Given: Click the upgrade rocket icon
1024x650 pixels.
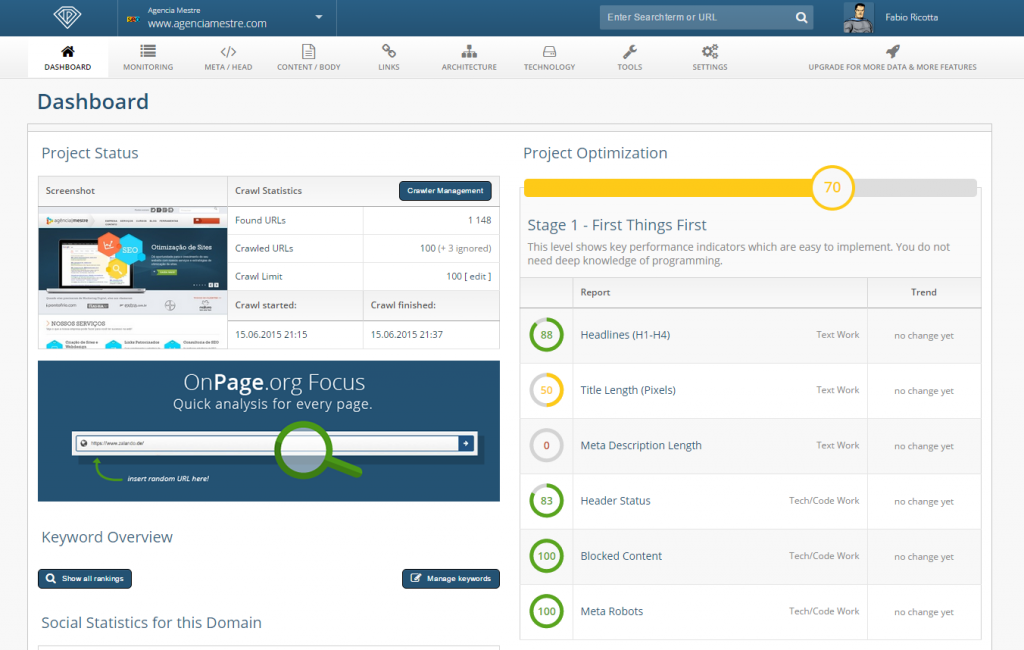Looking at the screenshot, I should coord(893,51).
